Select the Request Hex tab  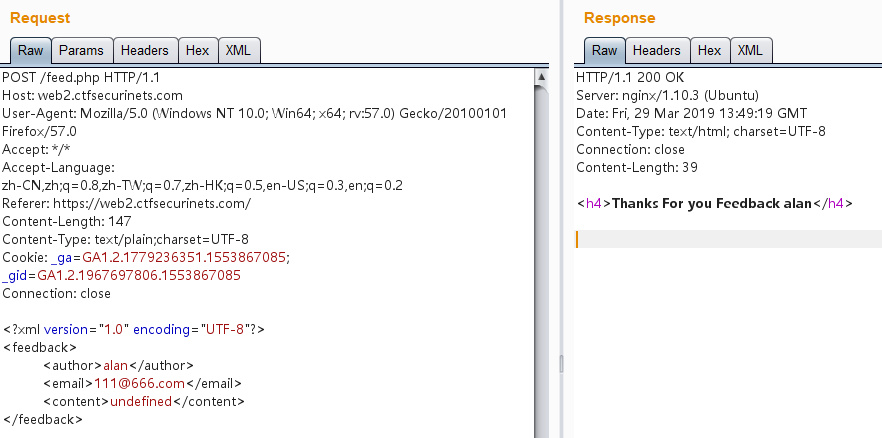coord(197,50)
